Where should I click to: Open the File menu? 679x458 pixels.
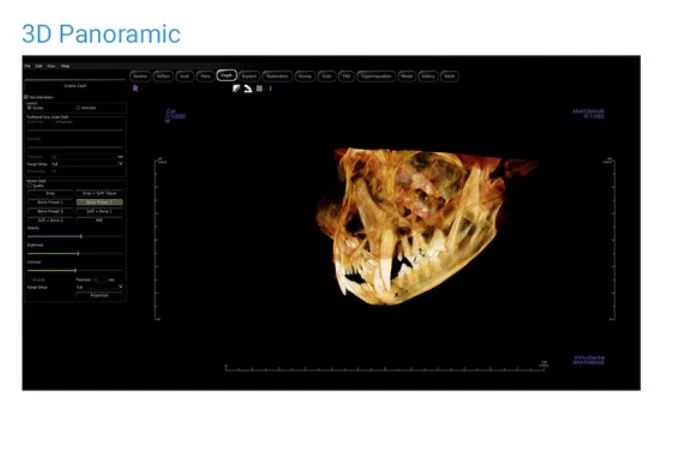(x=27, y=66)
